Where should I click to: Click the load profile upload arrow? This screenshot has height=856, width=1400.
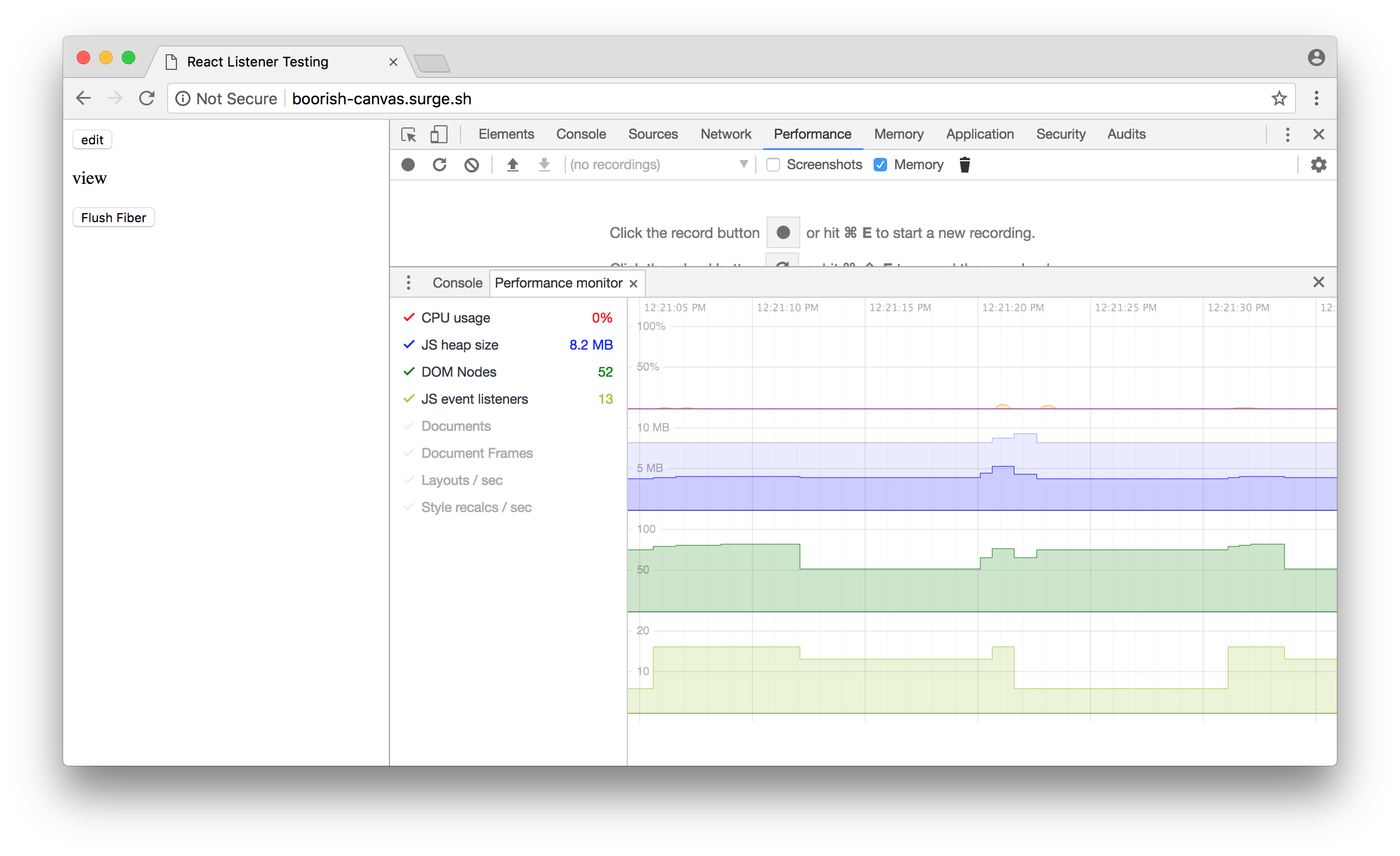[x=512, y=165]
